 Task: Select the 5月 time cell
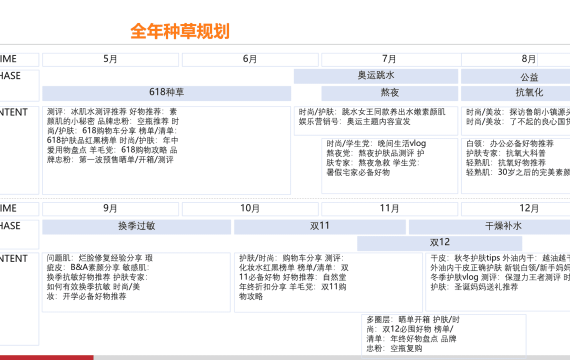pyautogui.click(x=111, y=59)
